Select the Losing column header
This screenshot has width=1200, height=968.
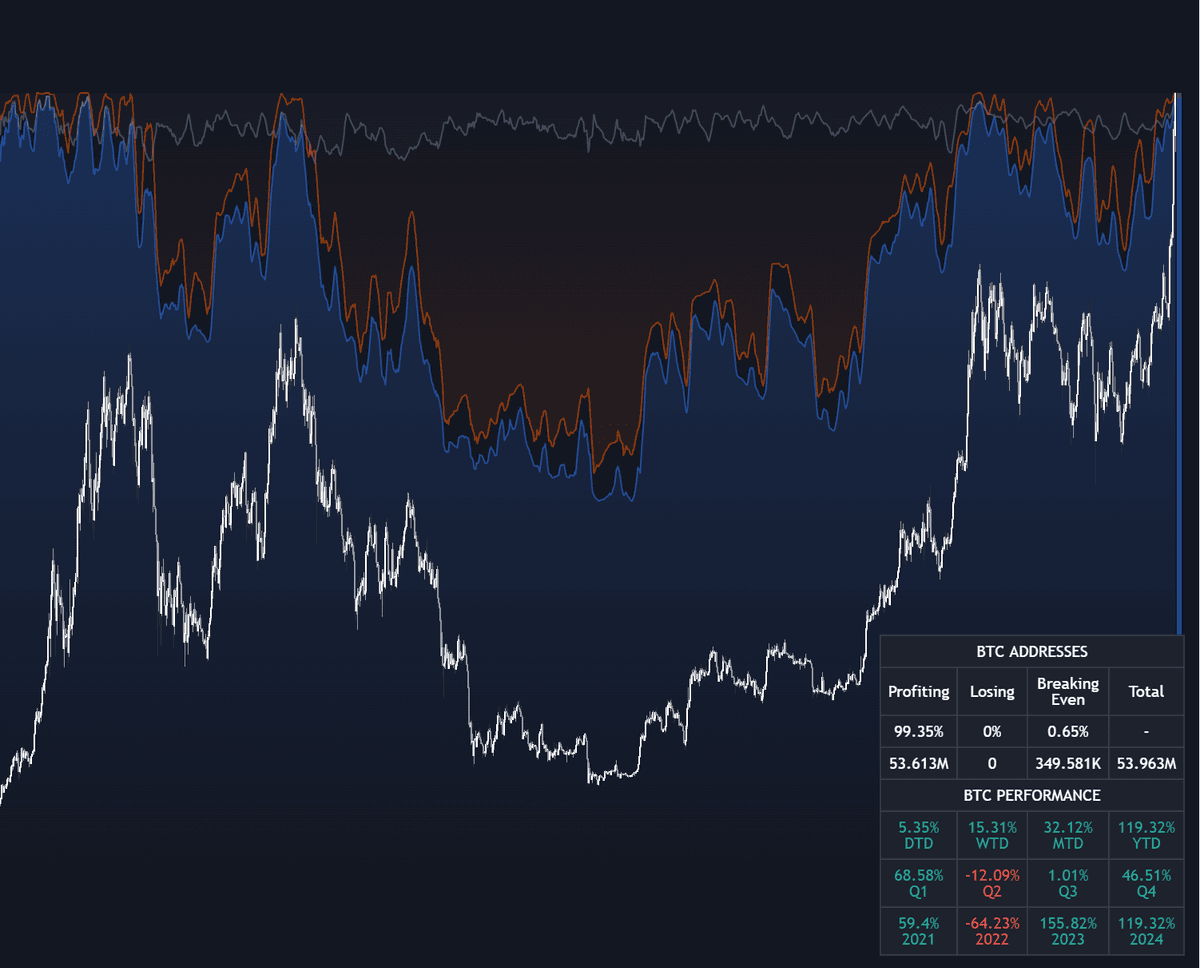pyautogui.click(x=991, y=692)
